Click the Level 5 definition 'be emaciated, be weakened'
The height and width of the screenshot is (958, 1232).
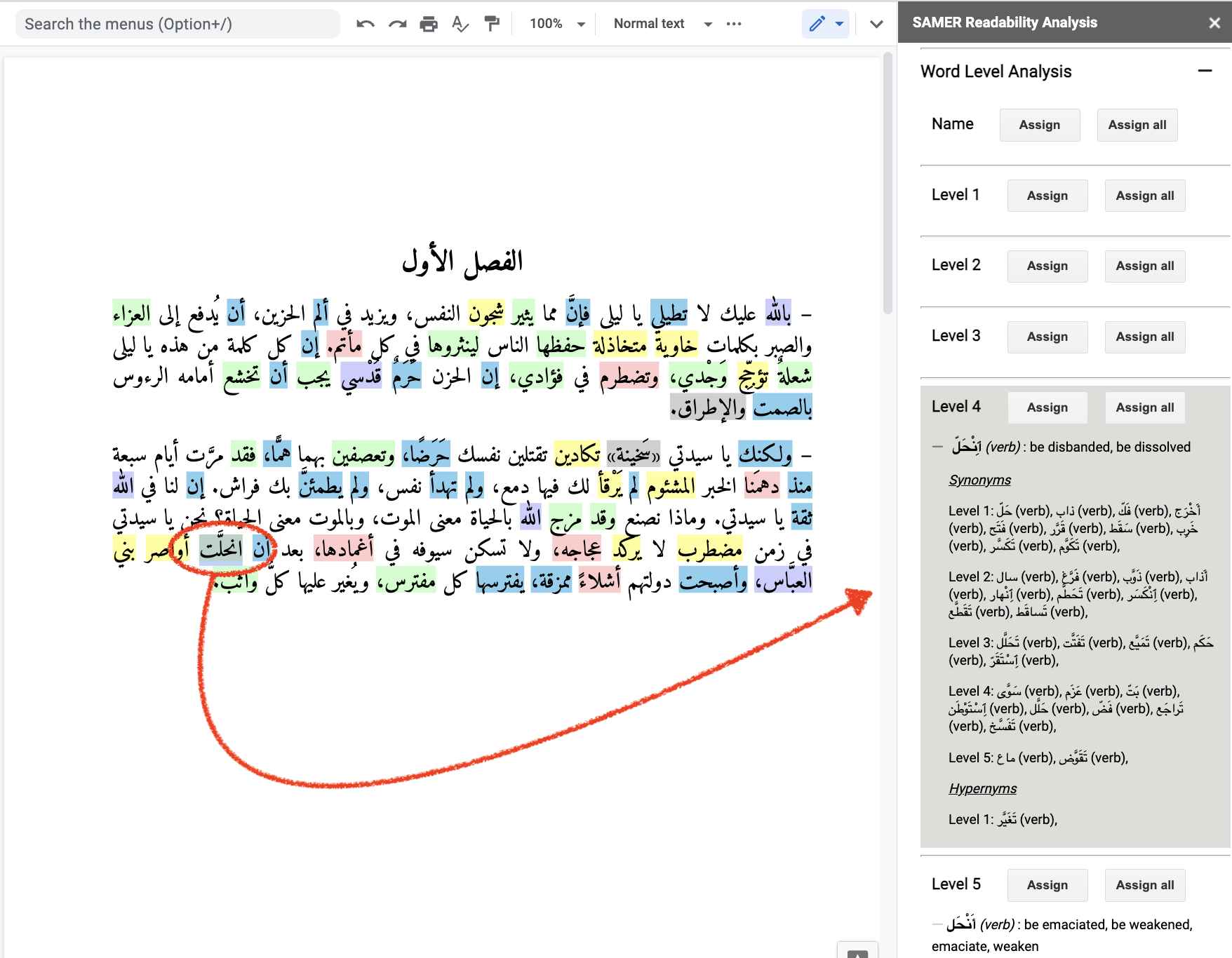coord(1108,924)
